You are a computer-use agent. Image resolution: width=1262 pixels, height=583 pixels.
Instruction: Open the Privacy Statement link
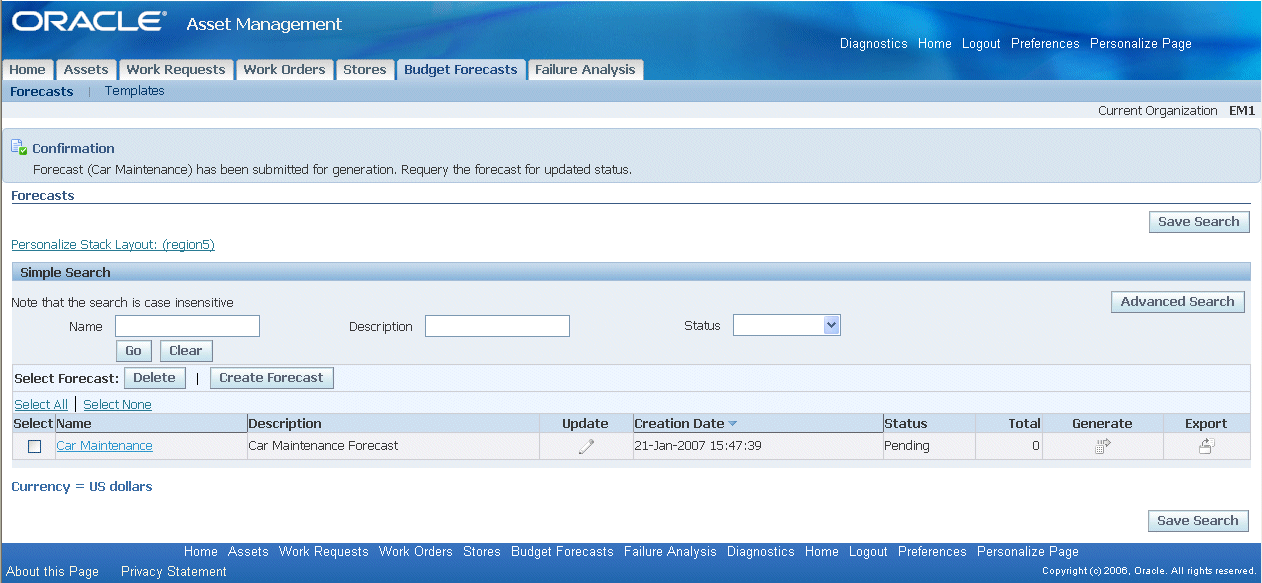tap(174, 572)
